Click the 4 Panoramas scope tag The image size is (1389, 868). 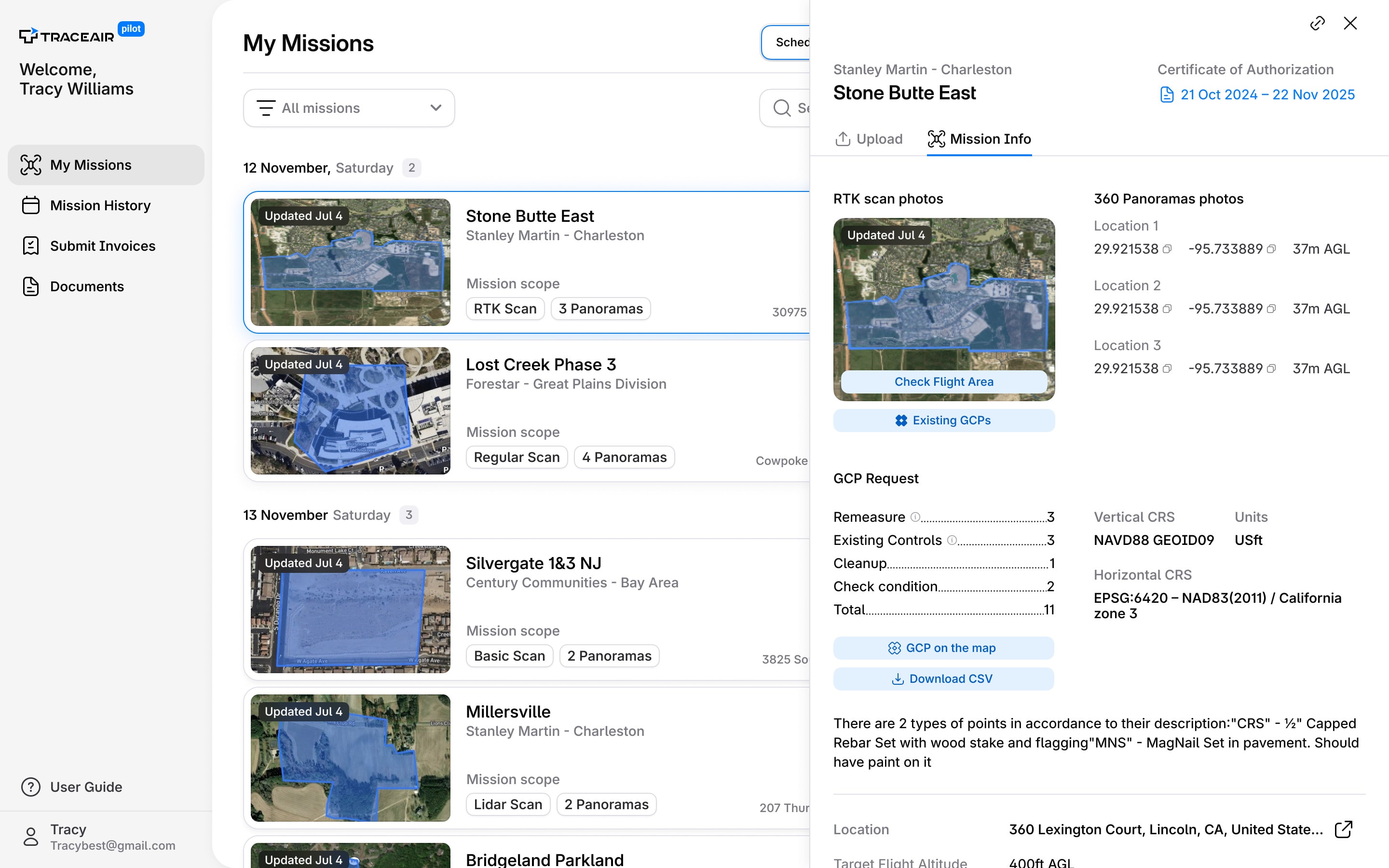pos(624,458)
